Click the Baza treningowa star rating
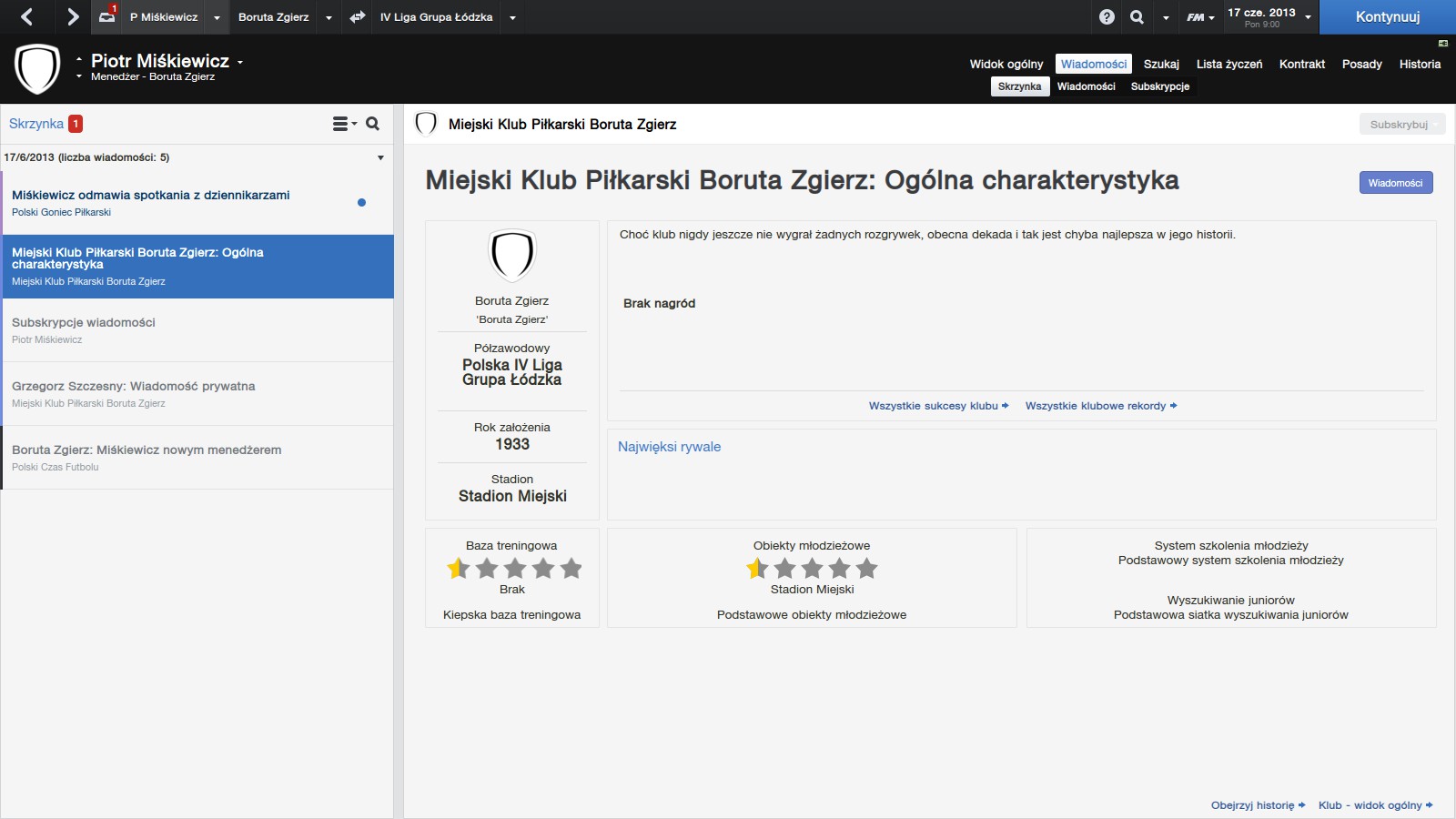The width and height of the screenshot is (1456, 819). tap(514, 569)
